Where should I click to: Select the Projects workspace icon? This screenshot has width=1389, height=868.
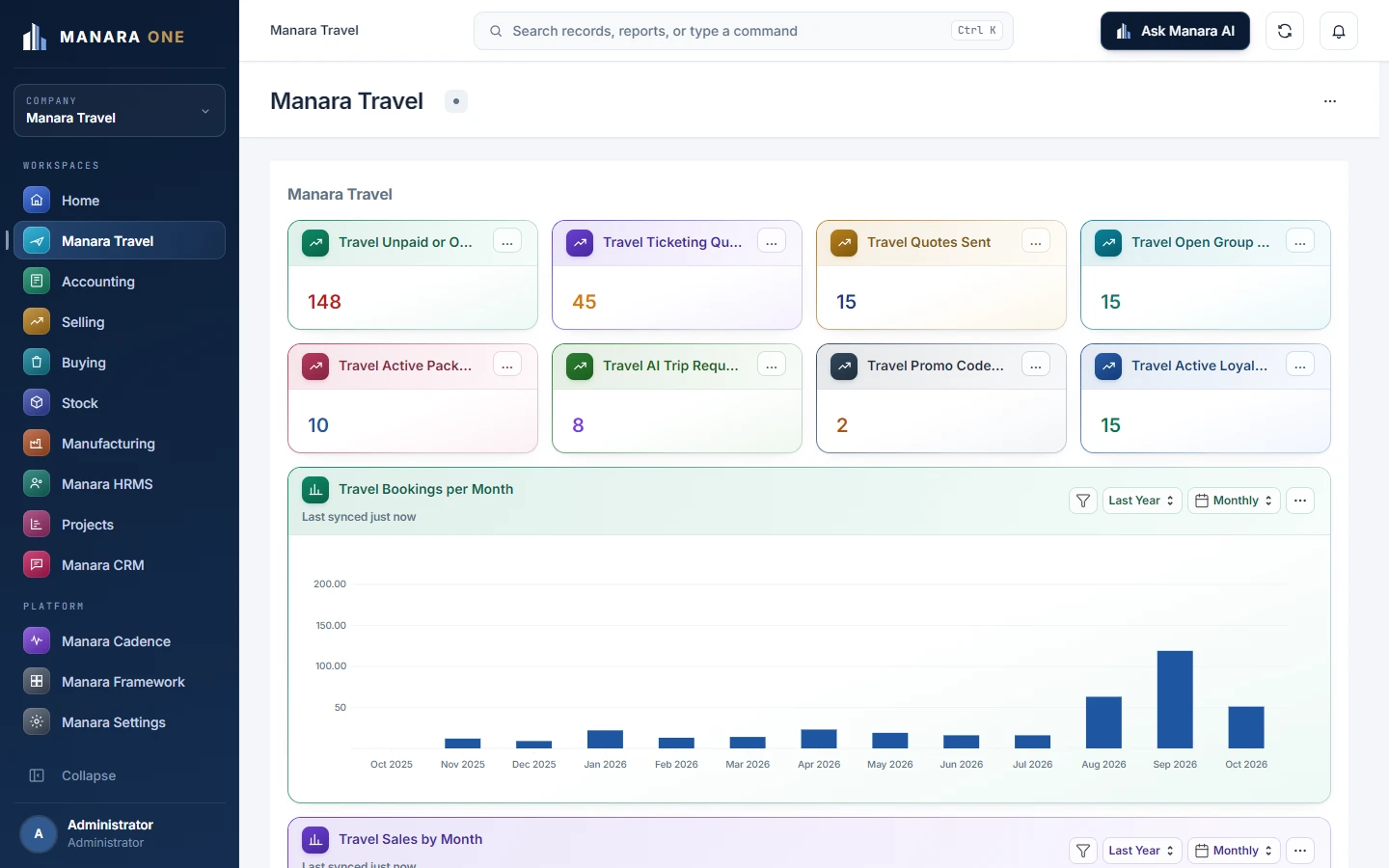pyautogui.click(x=37, y=524)
